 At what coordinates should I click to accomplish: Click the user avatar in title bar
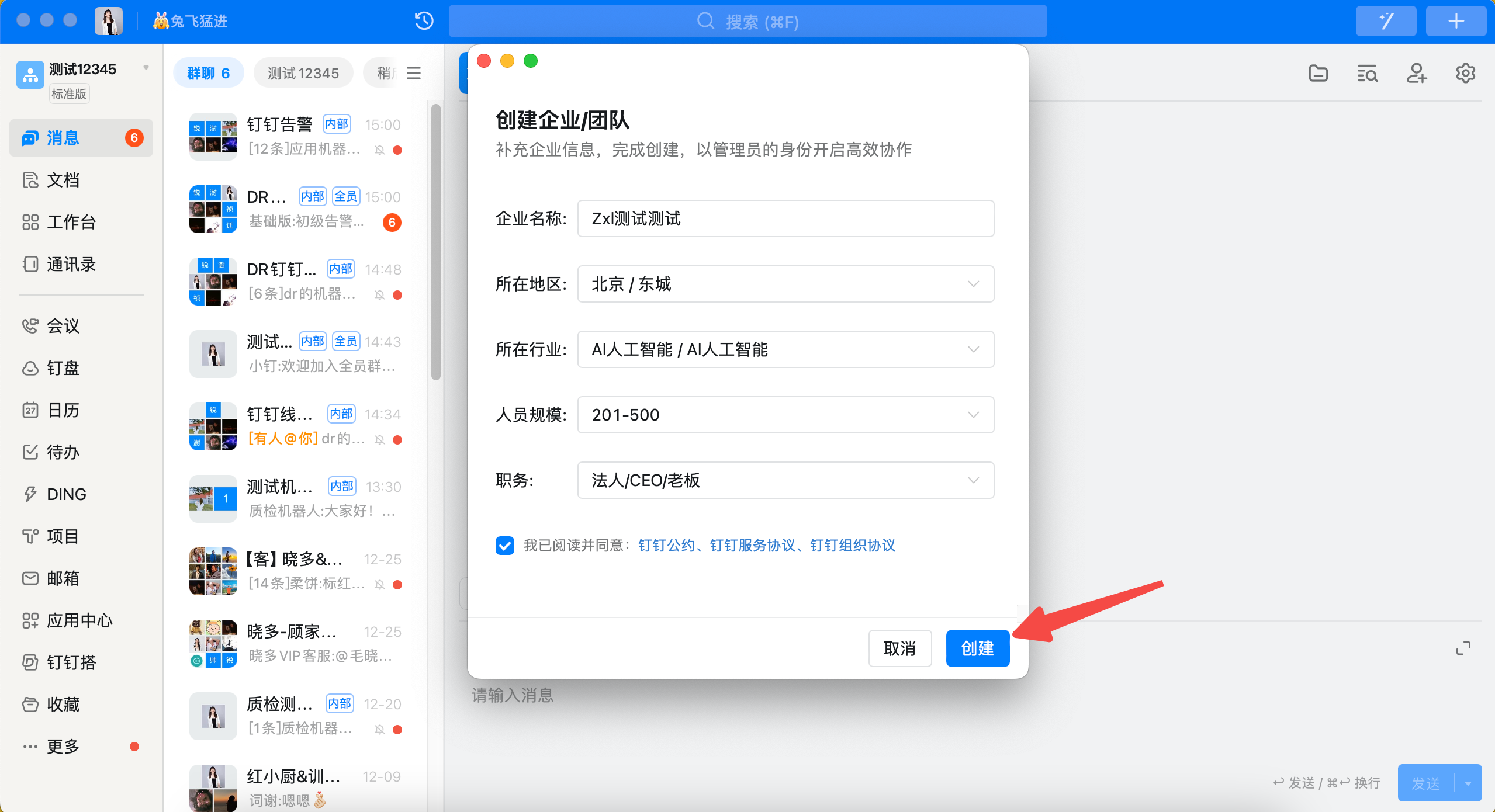pyautogui.click(x=109, y=21)
